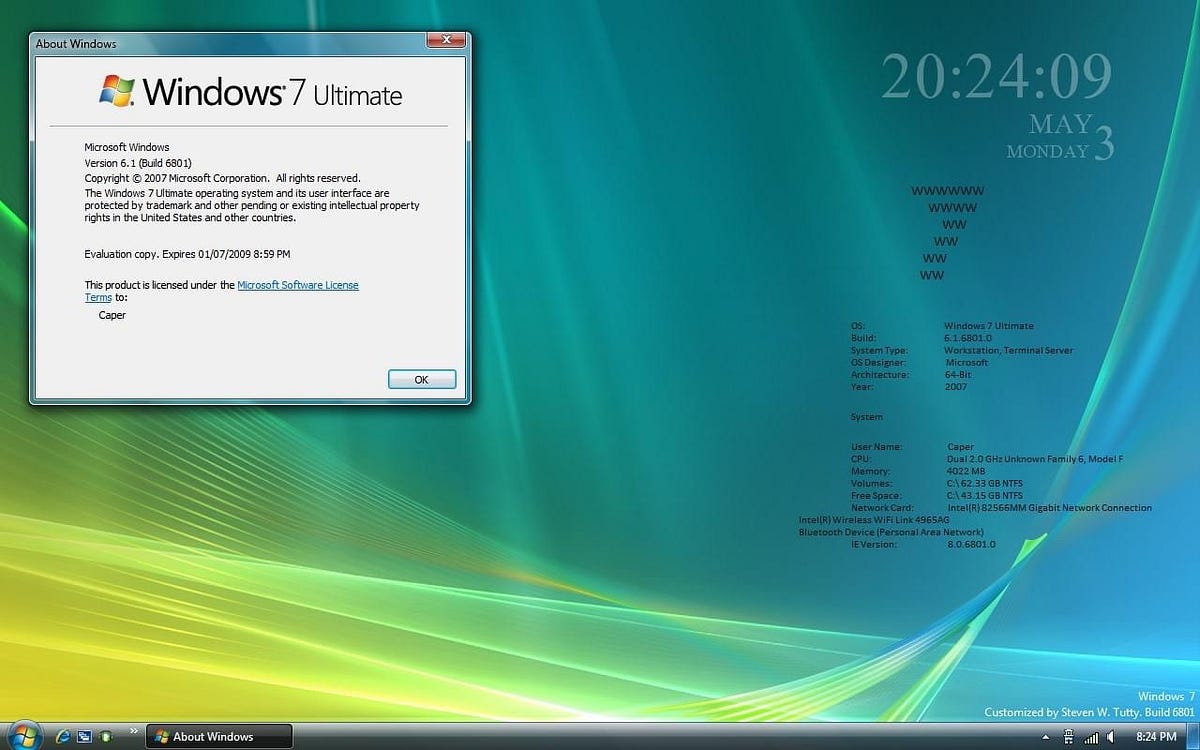1200x750 pixels.
Task: Click OK in About Windows dialog
Action: (421, 379)
